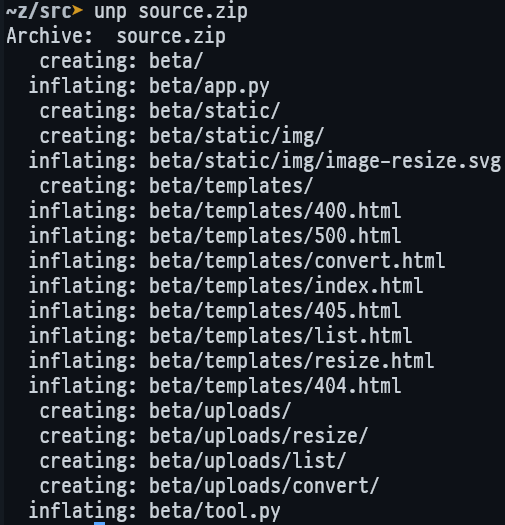Select beta/templates/index.html path
Image resolution: width=505 pixels, height=525 pixels.
(286, 286)
